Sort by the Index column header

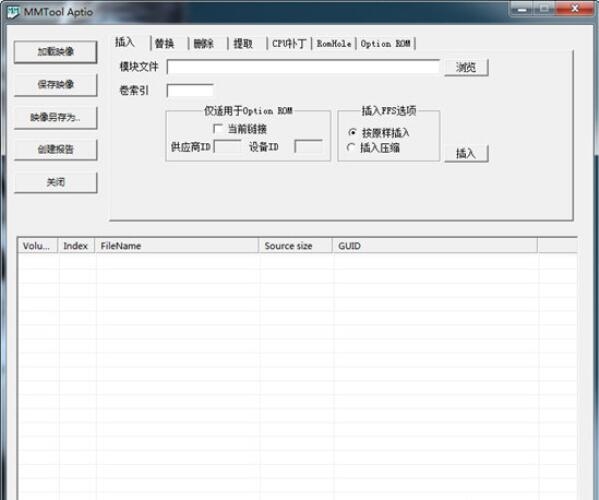click(76, 246)
